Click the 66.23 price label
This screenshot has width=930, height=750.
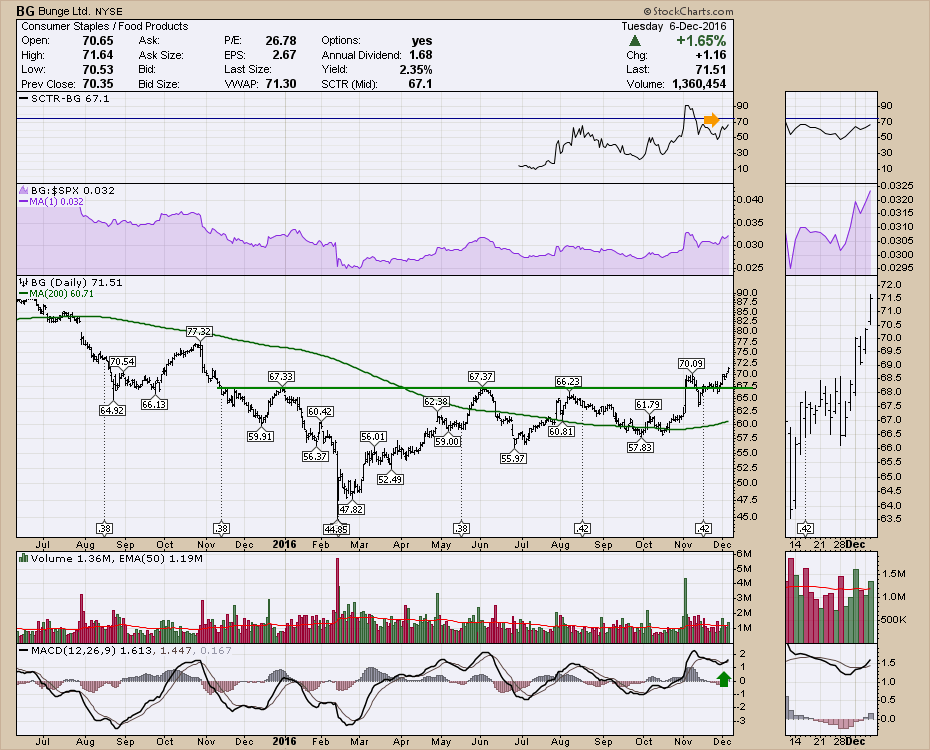coord(568,381)
